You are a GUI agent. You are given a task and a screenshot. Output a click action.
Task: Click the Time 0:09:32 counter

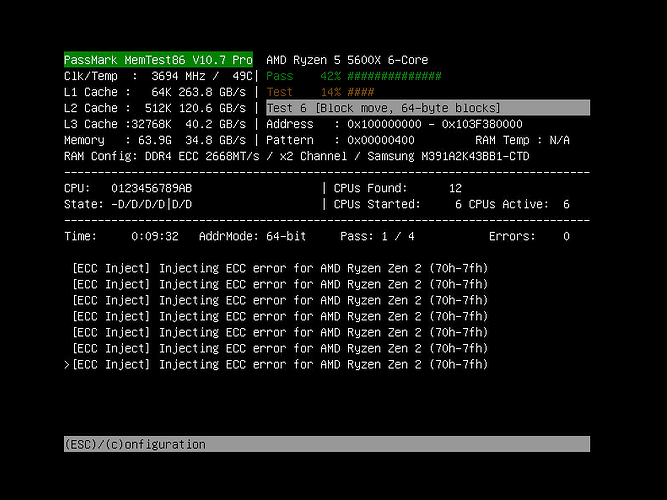tap(121, 236)
